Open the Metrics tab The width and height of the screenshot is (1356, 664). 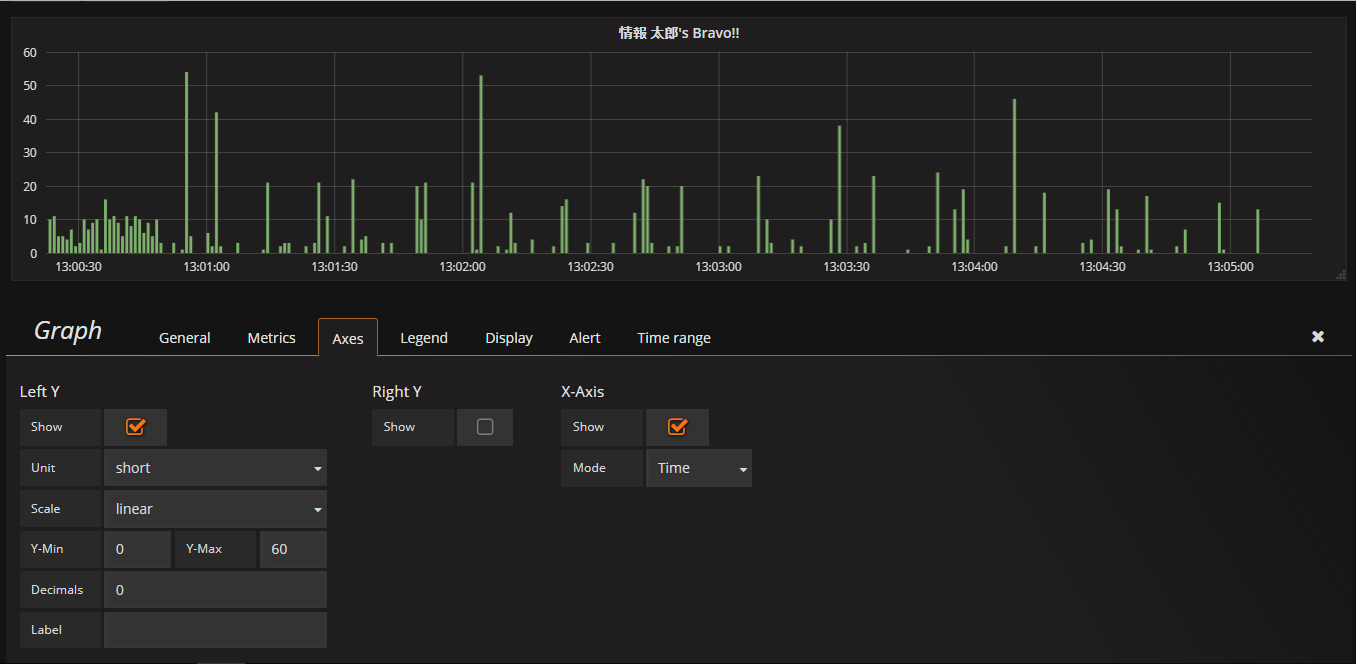271,338
